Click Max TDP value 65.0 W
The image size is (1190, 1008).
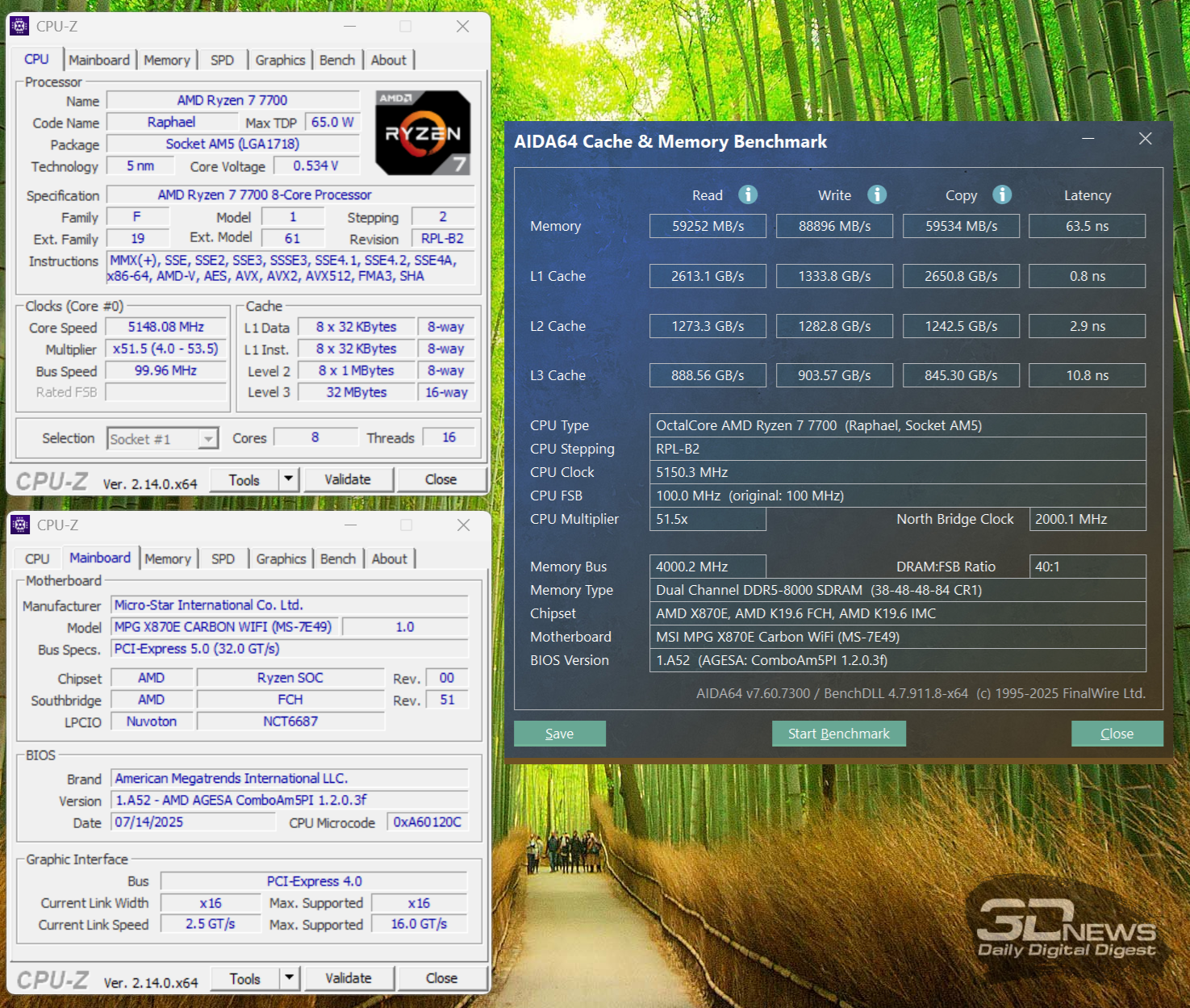click(332, 123)
